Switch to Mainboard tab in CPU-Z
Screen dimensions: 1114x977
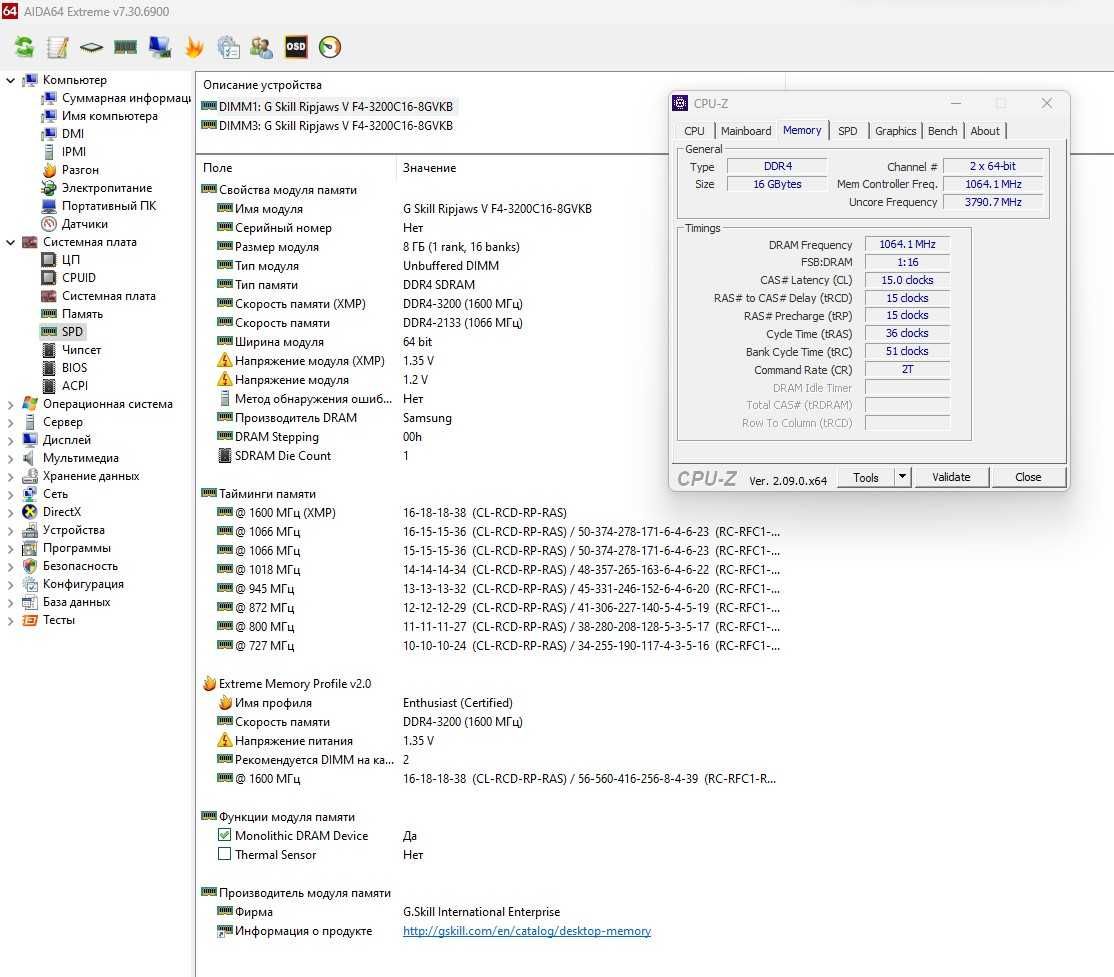[745, 131]
